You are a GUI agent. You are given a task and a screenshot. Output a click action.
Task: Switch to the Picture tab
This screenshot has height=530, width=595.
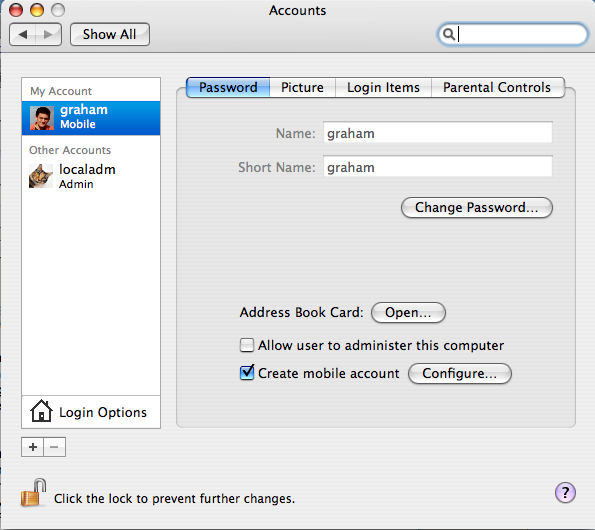click(302, 88)
